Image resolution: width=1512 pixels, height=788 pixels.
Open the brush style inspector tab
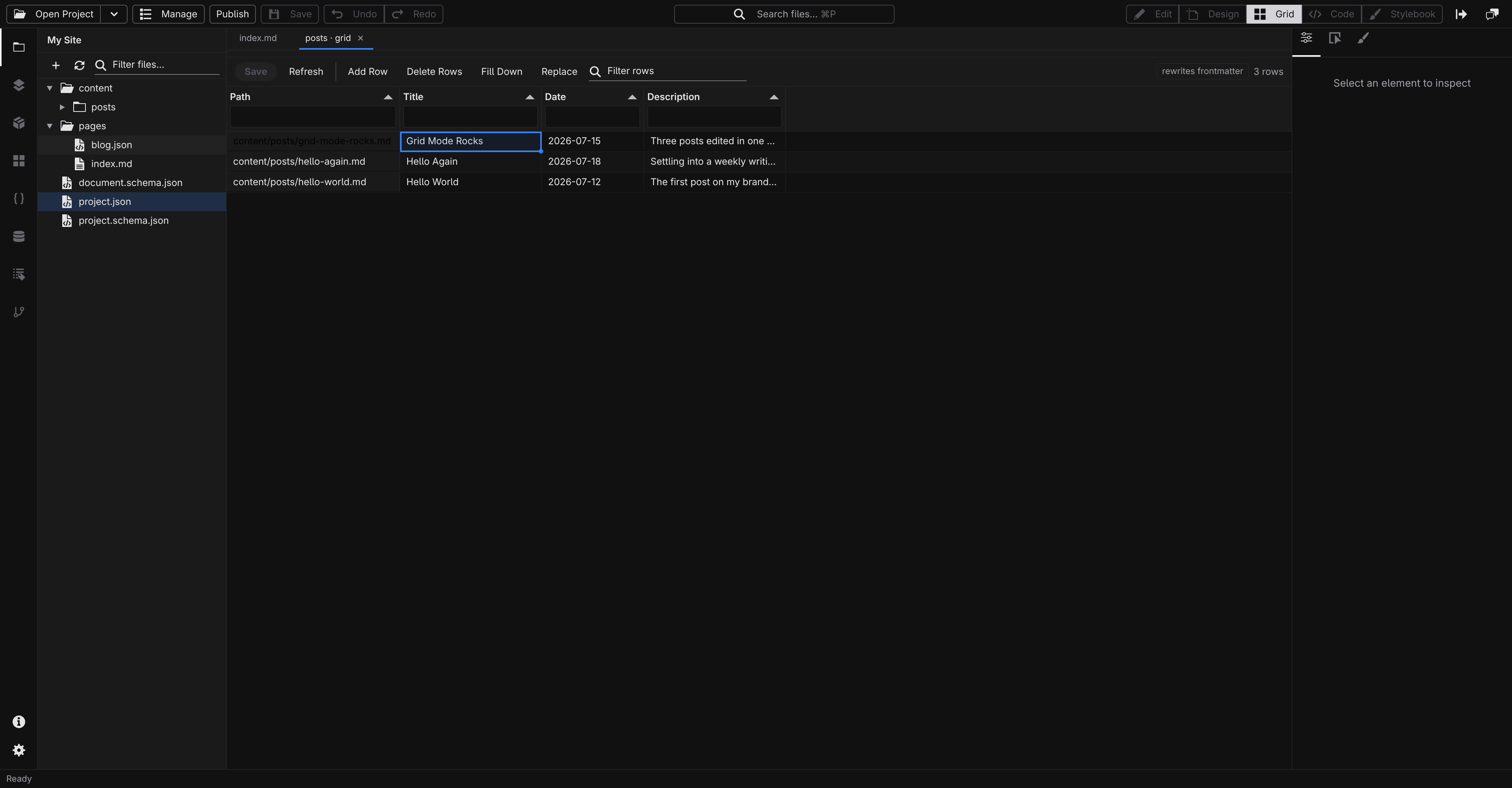(1364, 38)
